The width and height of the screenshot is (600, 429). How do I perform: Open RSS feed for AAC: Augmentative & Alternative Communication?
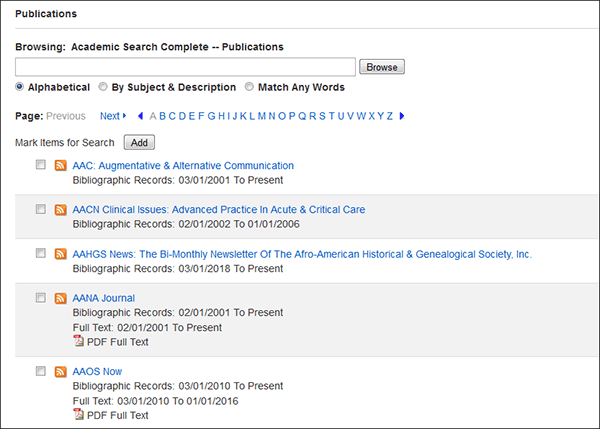click(x=60, y=165)
